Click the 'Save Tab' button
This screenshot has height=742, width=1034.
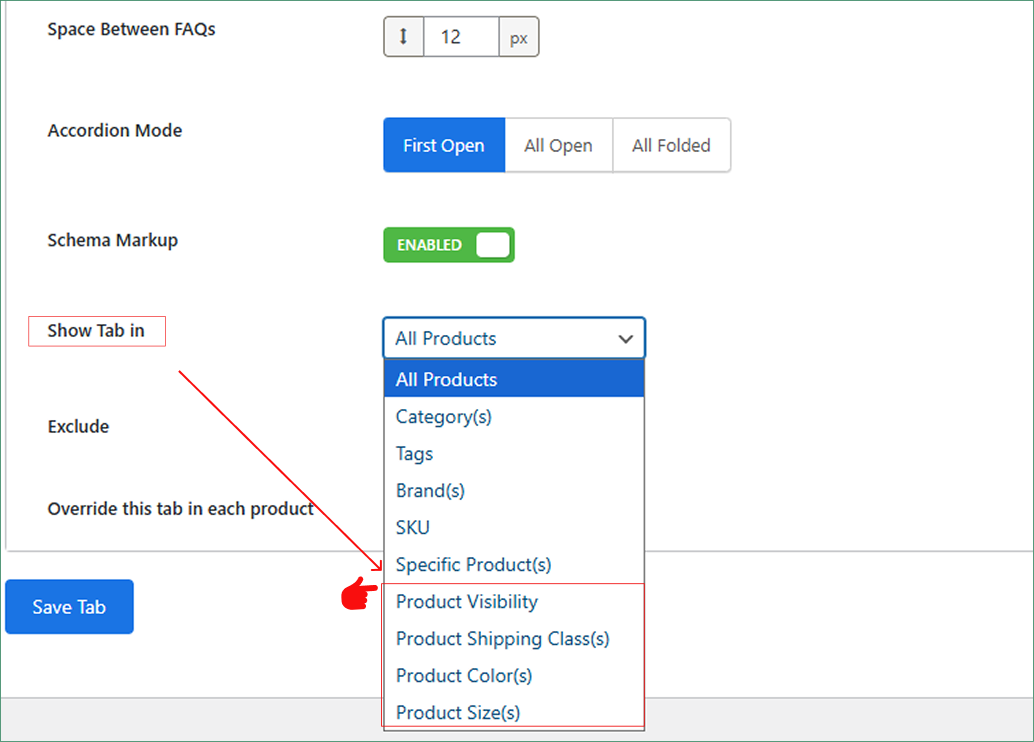[69, 606]
